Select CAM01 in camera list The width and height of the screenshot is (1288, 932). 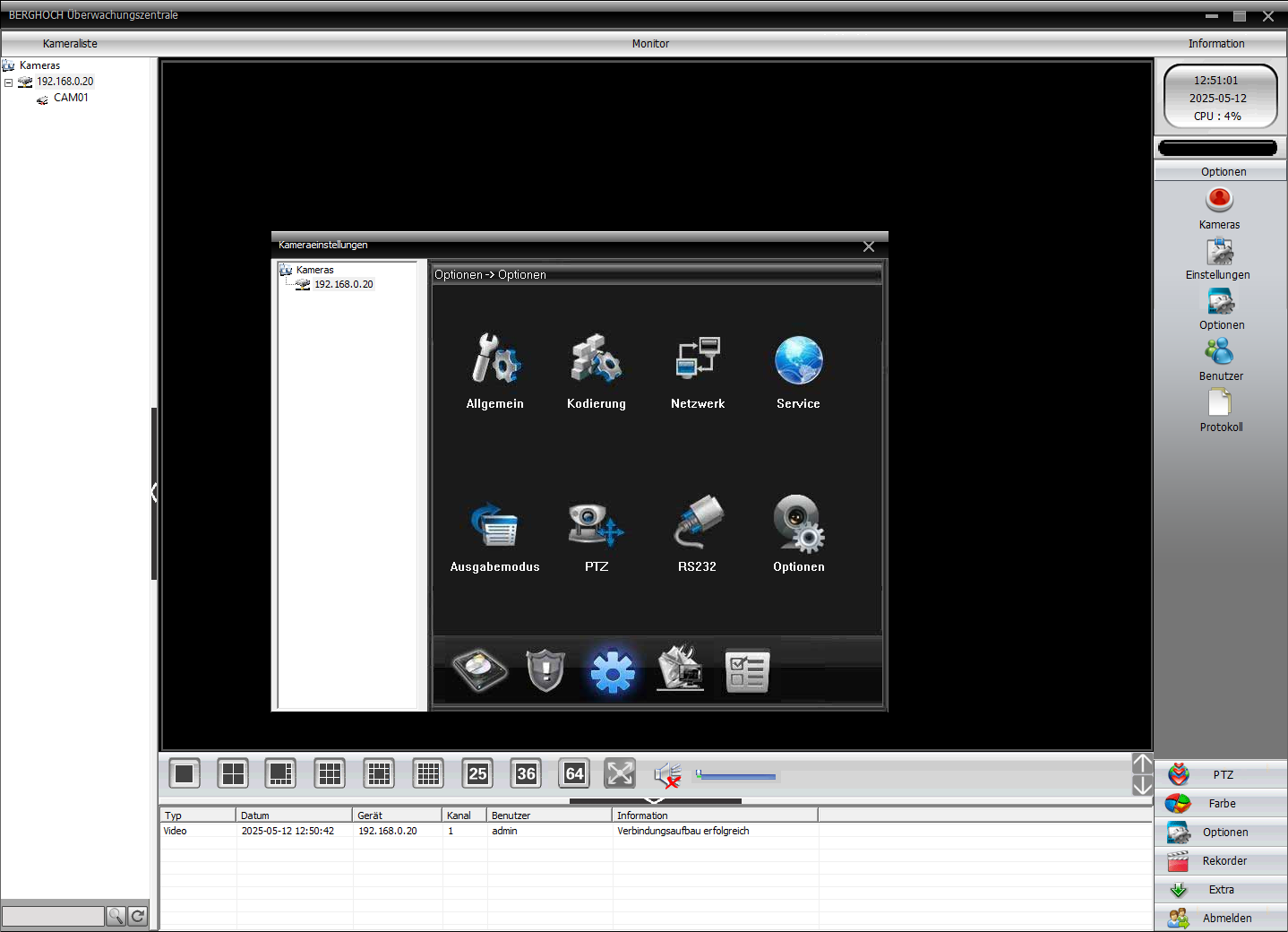click(71, 98)
